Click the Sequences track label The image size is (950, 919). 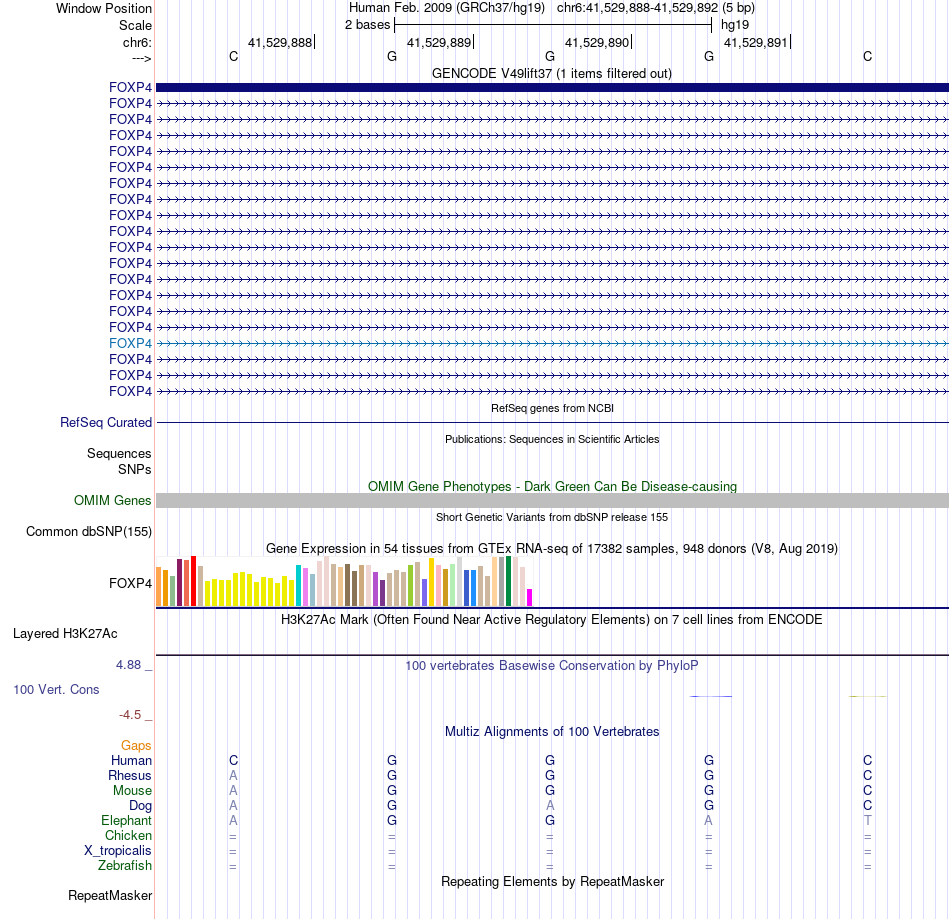tap(119, 453)
